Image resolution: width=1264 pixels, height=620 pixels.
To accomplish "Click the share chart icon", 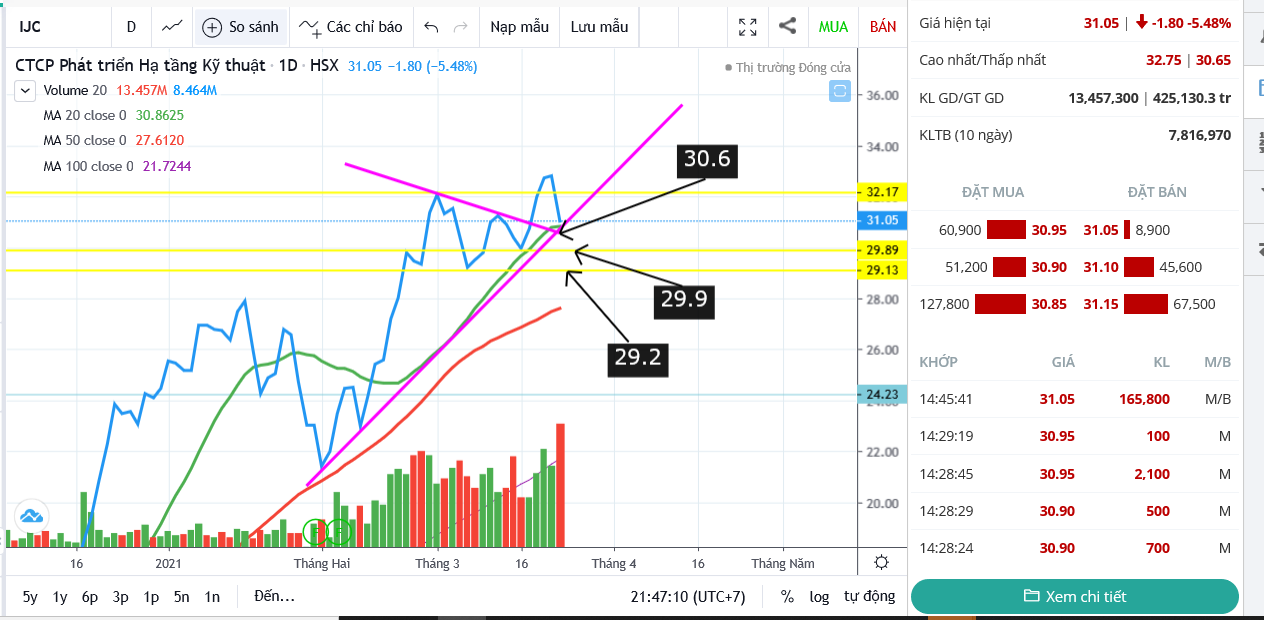I will 787,27.
